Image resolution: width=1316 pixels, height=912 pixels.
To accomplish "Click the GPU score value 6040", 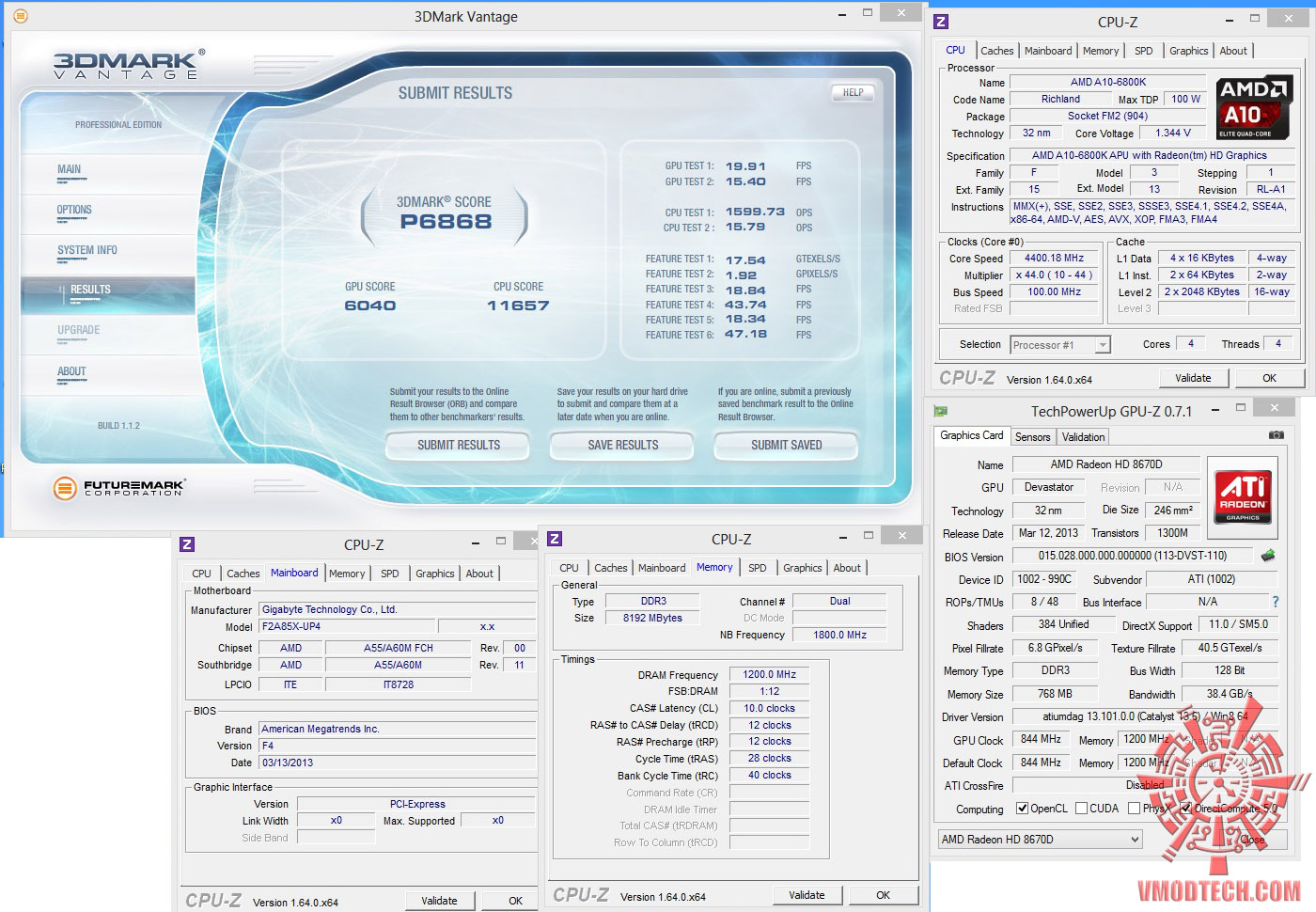I will pyautogui.click(x=370, y=306).
